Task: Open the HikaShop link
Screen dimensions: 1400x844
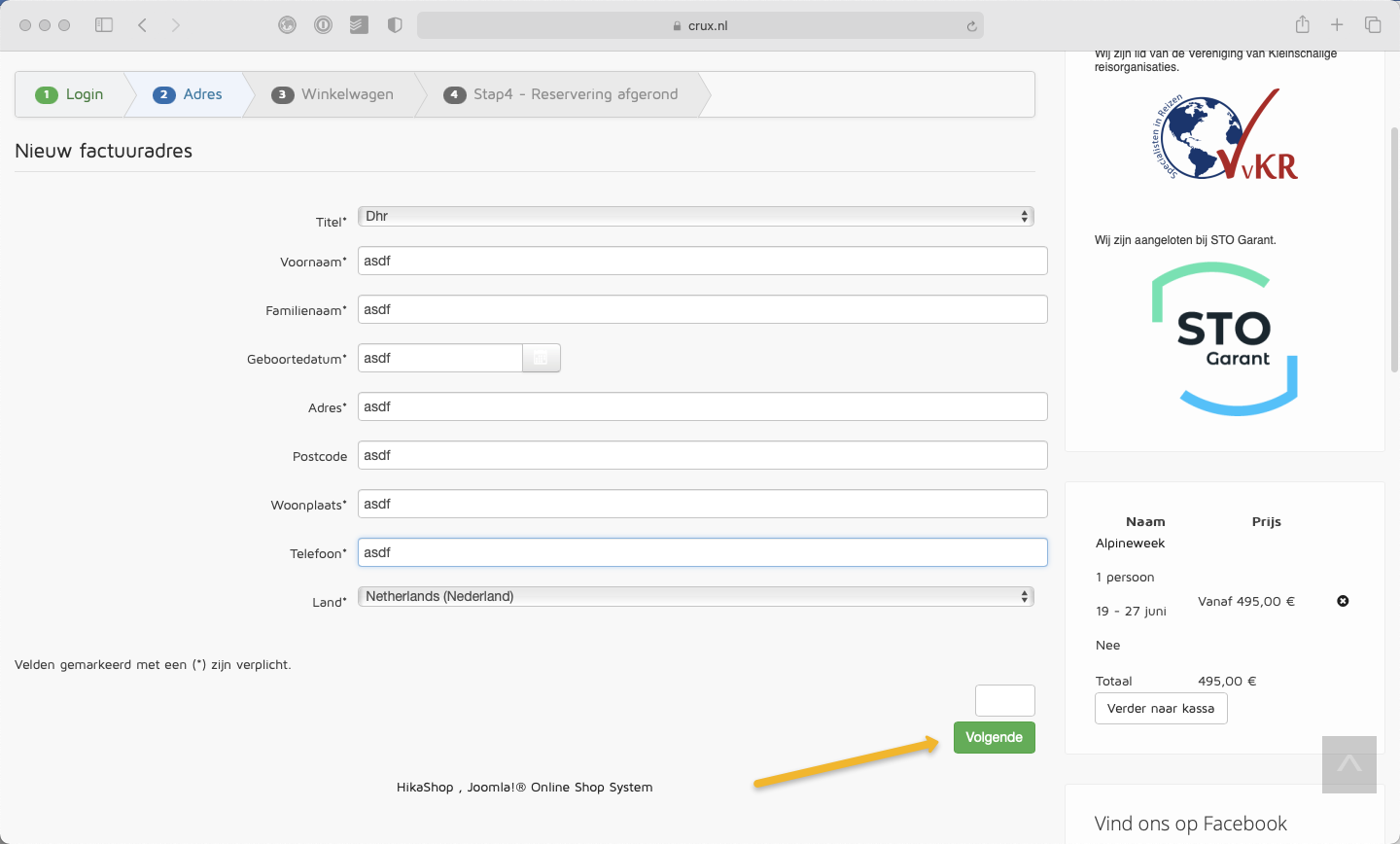Action: [x=425, y=788]
